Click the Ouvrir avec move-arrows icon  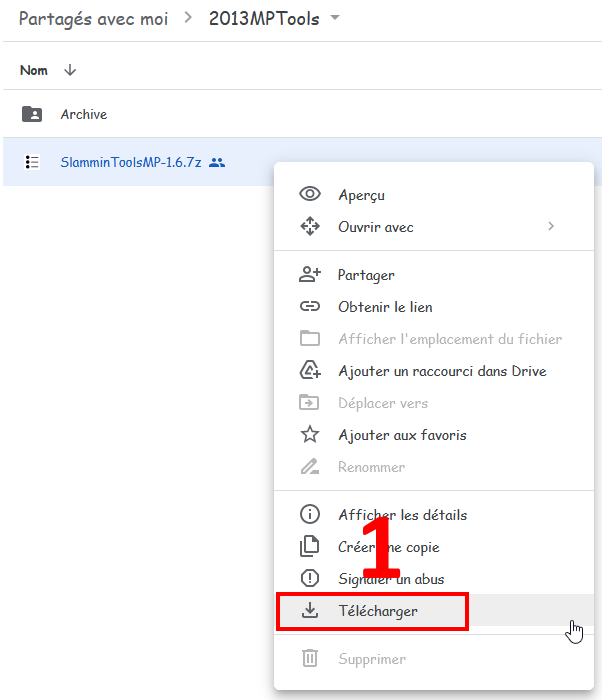point(310,227)
